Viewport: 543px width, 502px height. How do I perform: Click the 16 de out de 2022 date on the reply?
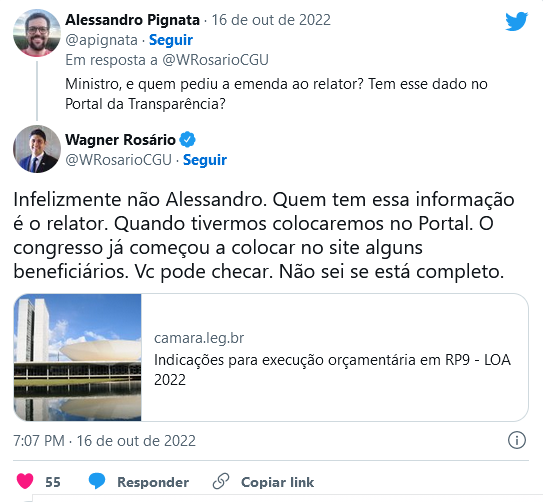(271, 20)
